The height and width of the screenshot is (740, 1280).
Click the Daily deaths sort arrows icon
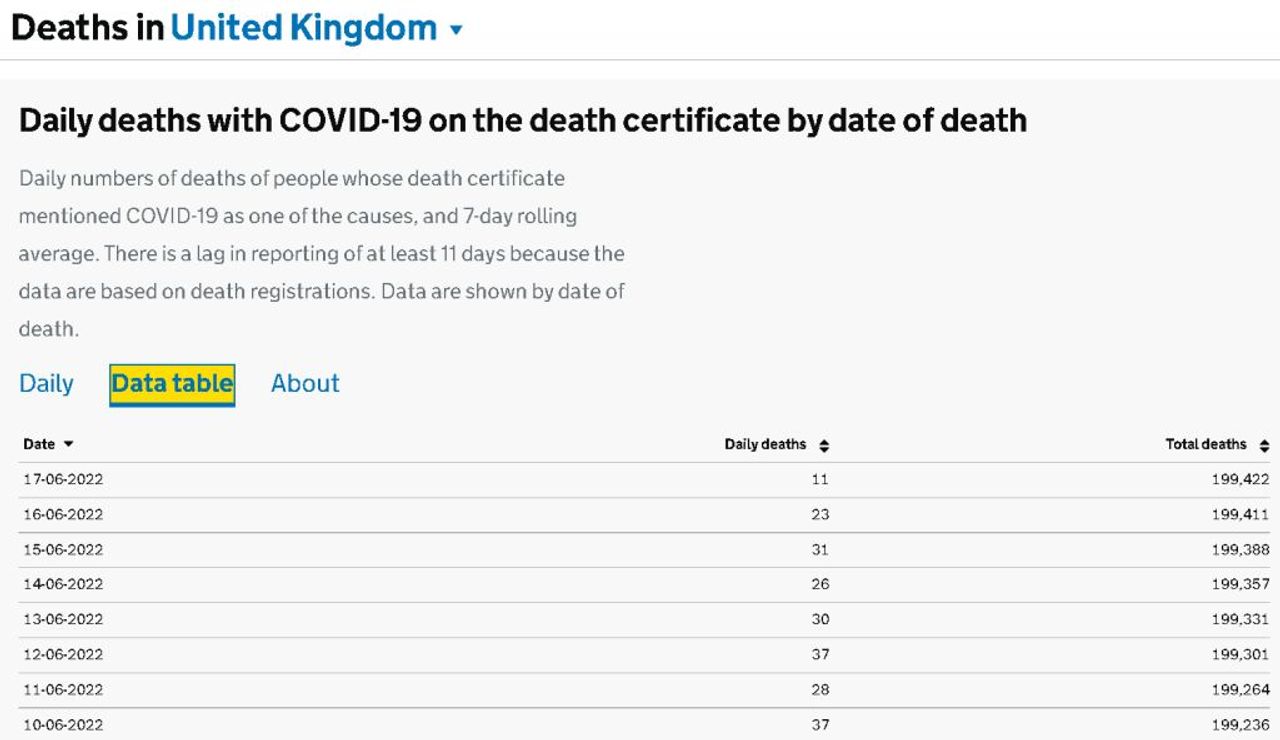click(x=824, y=446)
